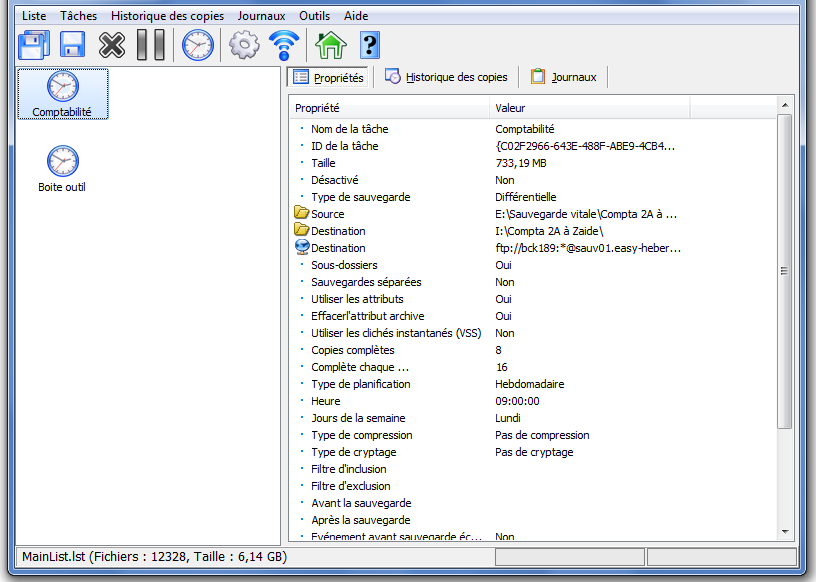Select the Sauvegardes séparées row
Image resolution: width=816 pixels, height=582 pixels.
533,282
